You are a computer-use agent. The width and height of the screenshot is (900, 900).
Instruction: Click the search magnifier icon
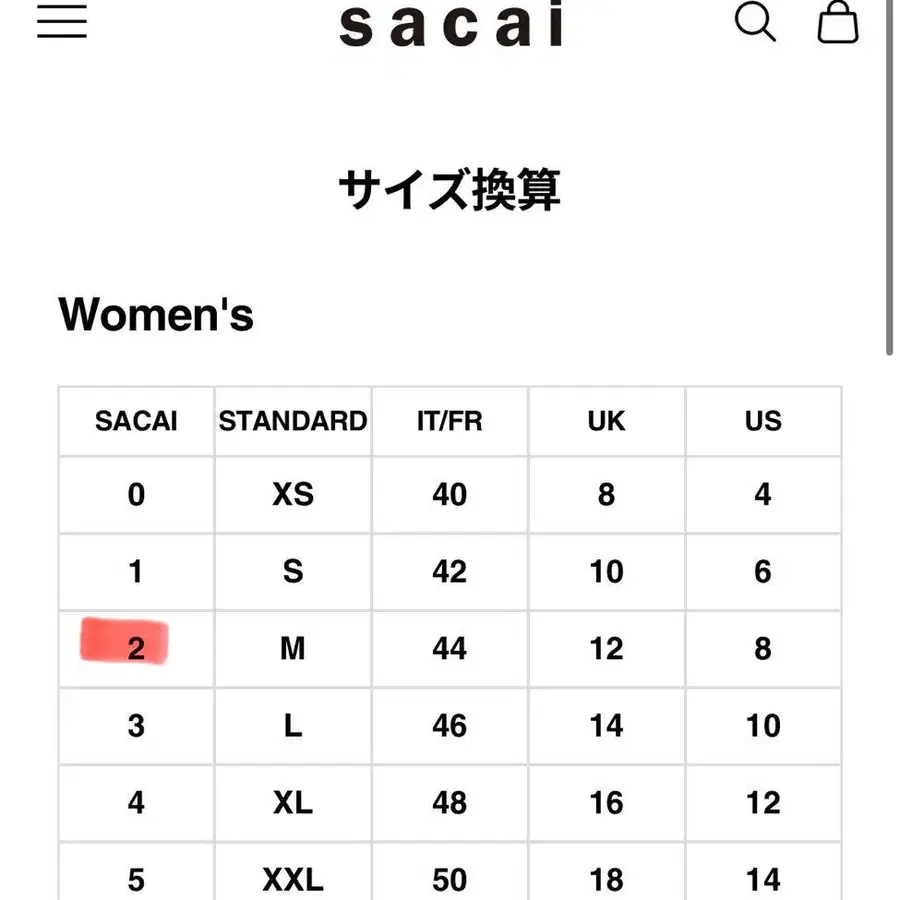point(755,22)
